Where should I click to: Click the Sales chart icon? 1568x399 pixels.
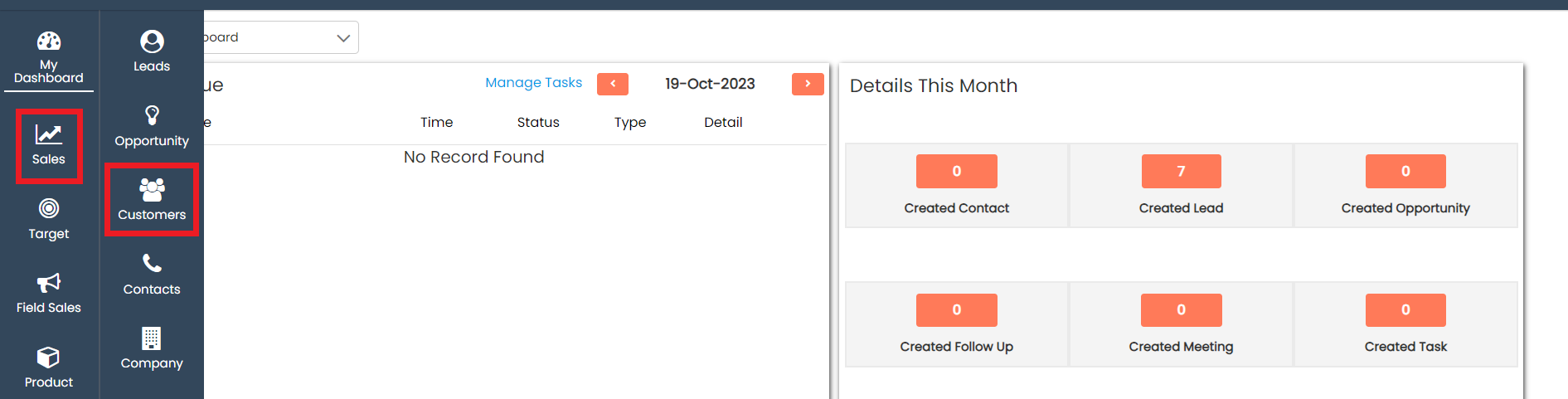pos(48,134)
